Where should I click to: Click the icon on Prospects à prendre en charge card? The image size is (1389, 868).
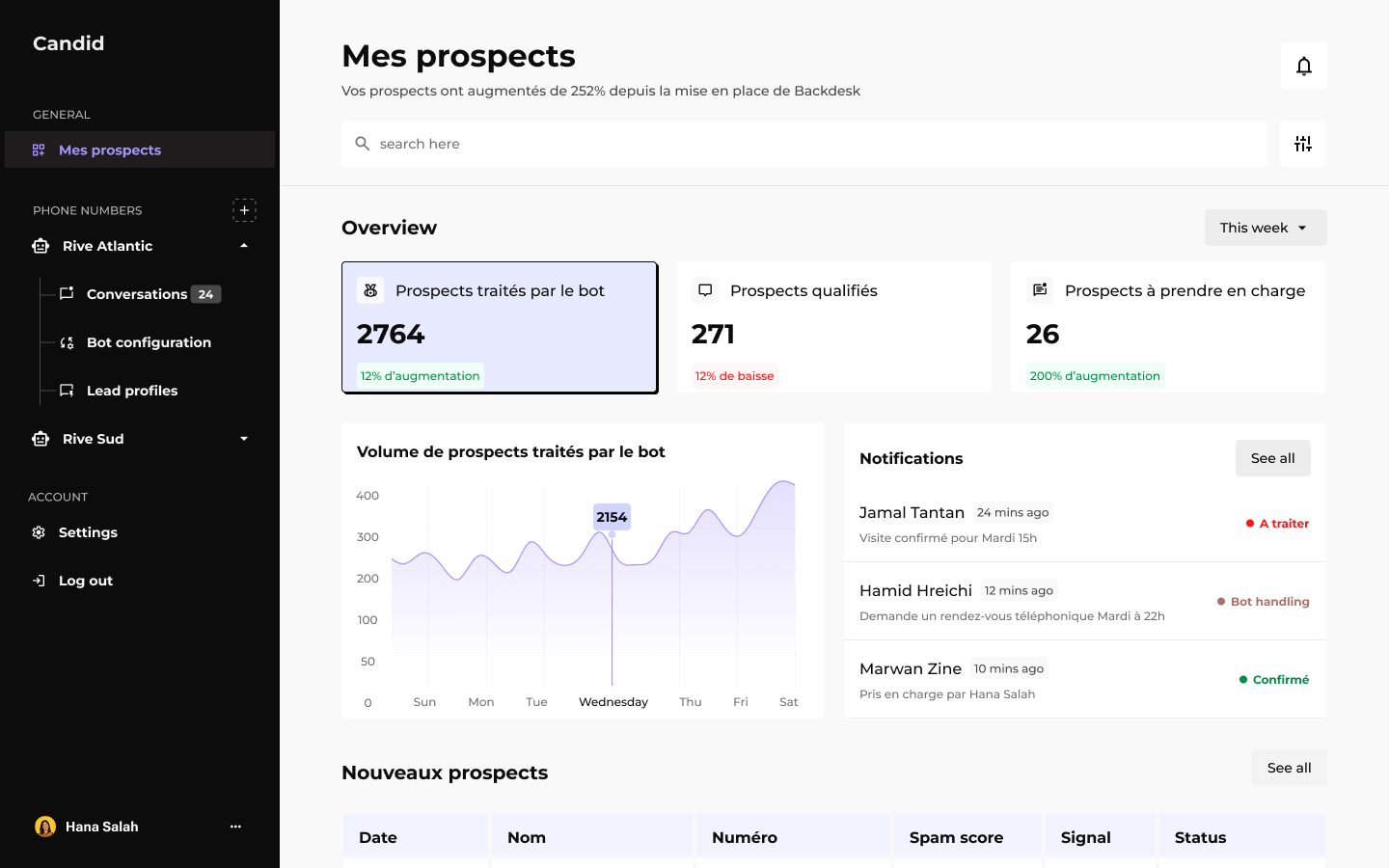click(1040, 289)
